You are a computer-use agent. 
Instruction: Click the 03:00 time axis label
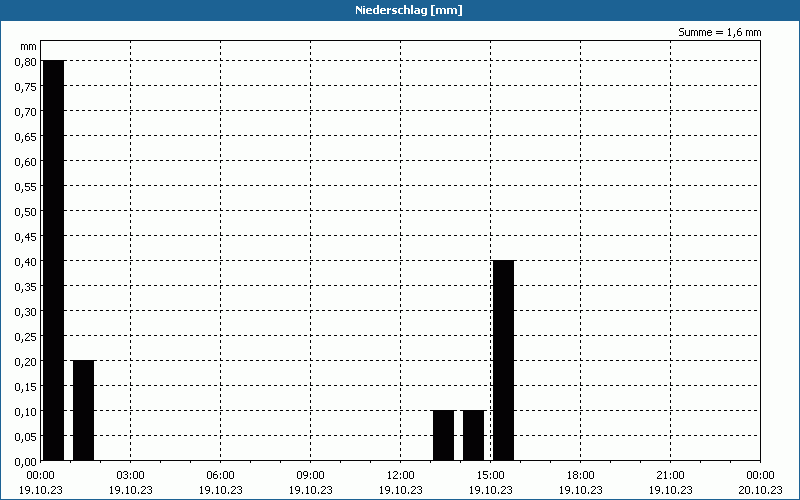point(131,476)
